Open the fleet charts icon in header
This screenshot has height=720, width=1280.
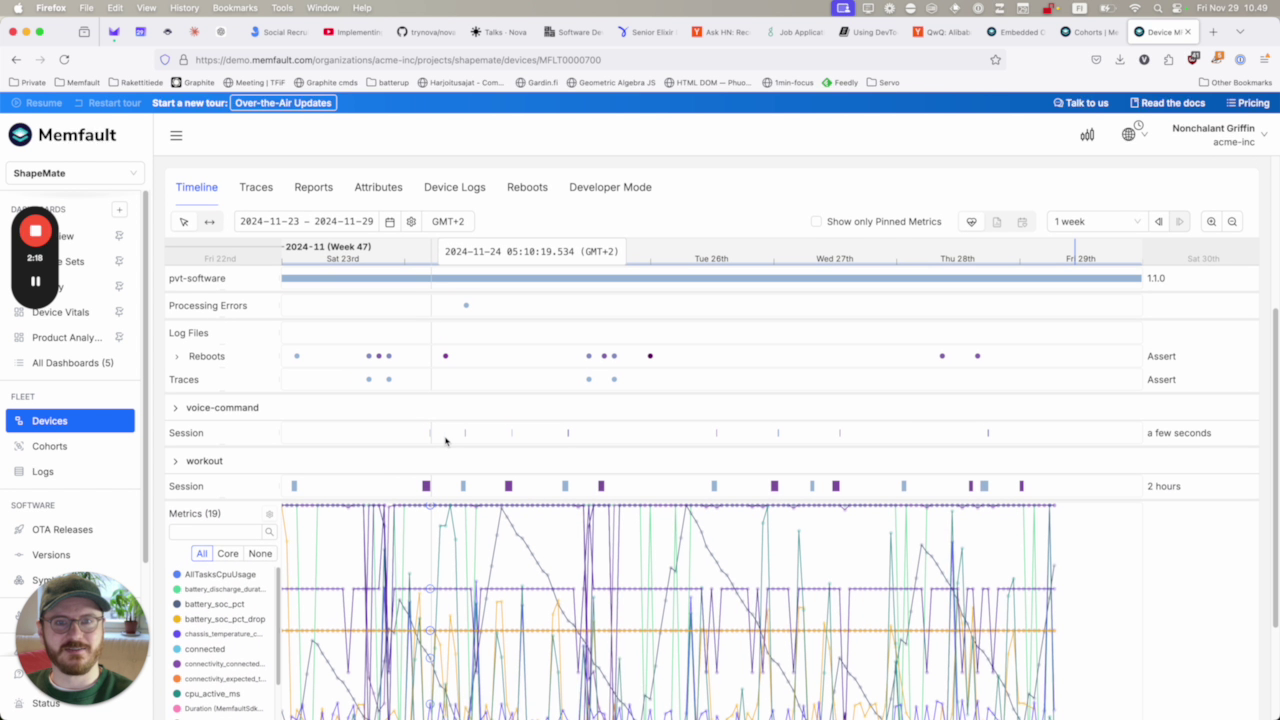[1087, 135]
